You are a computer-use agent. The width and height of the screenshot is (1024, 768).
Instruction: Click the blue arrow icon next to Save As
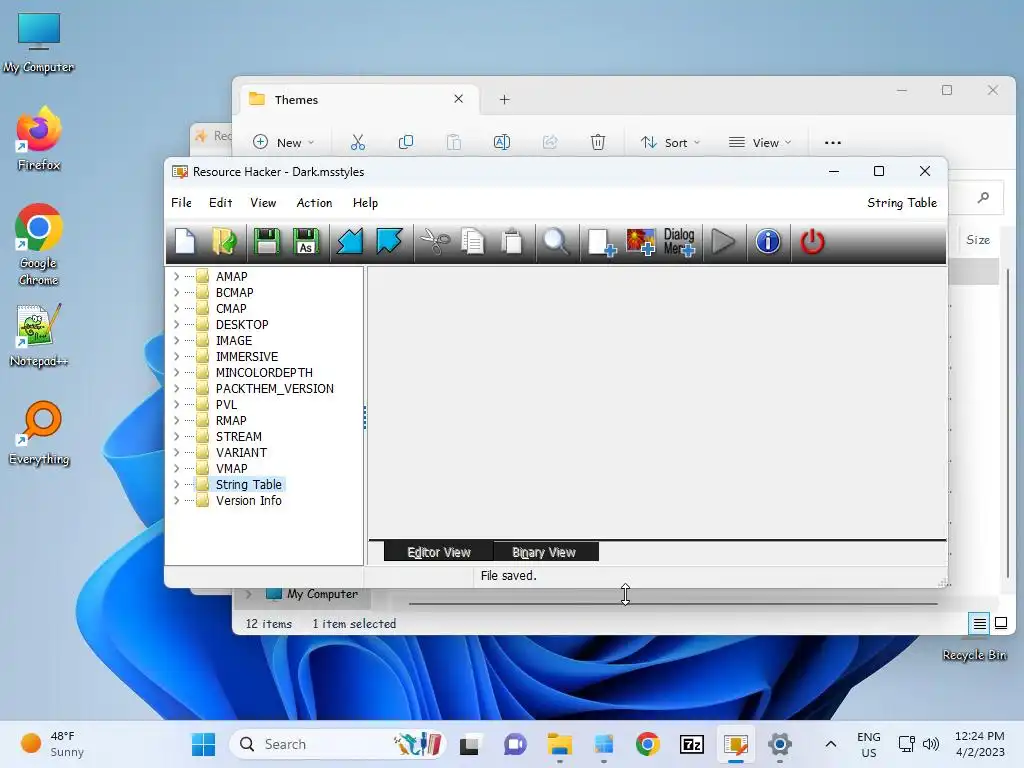[350, 242]
